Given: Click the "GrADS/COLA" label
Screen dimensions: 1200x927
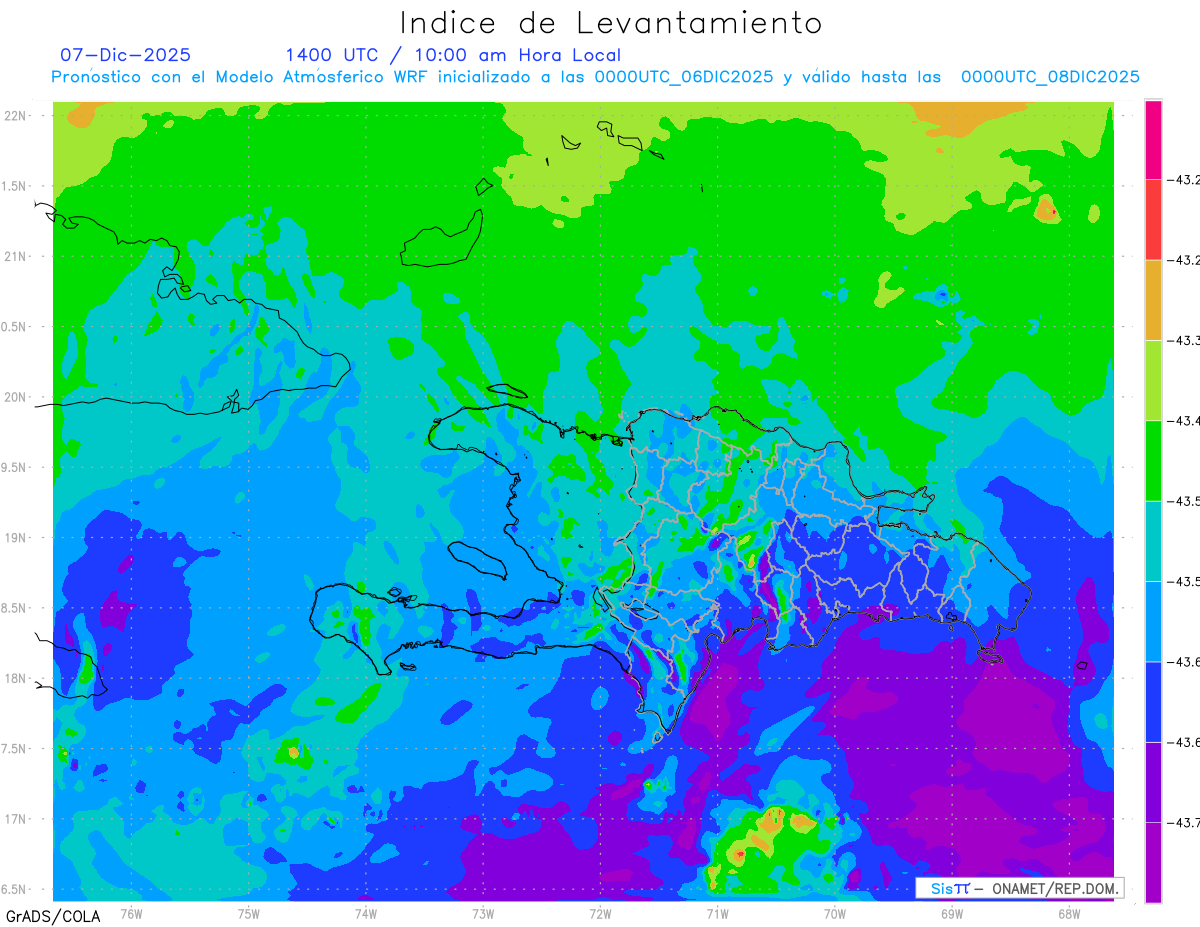Looking at the screenshot, I should pyautogui.click(x=53, y=916).
